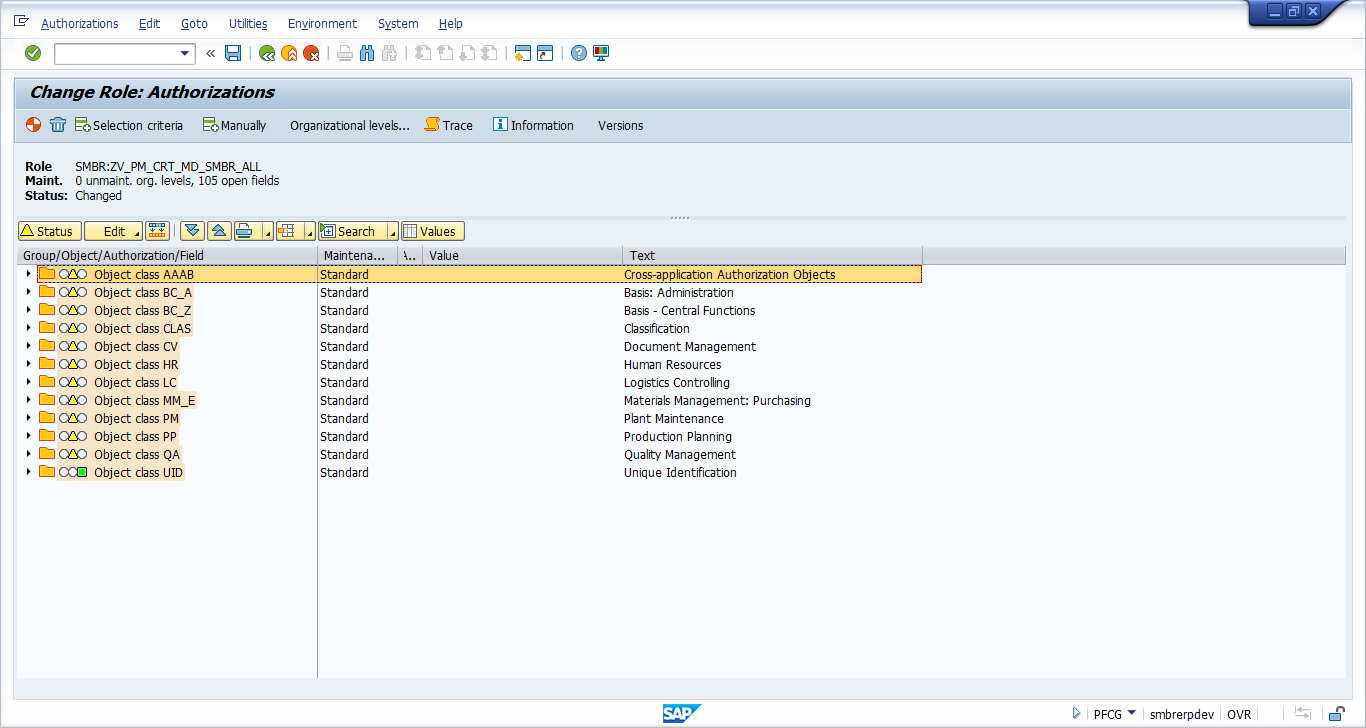The image size is (1366, 728).
Task: Delete an authorization using the trash icon
Action: click(58, 125)
